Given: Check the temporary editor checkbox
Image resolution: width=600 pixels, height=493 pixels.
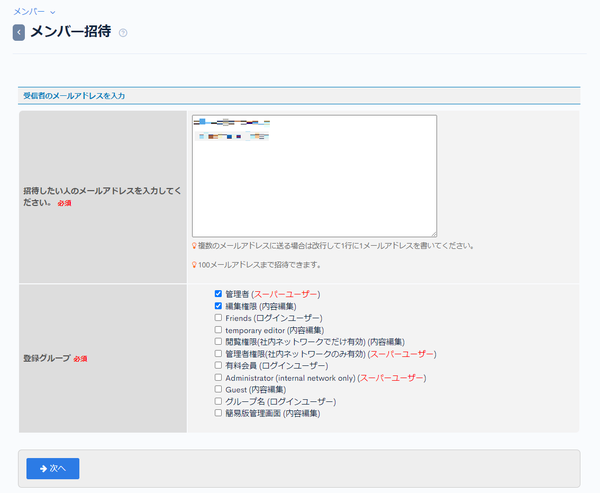Looking at the screenshot, I should click(x=218, y=330).
